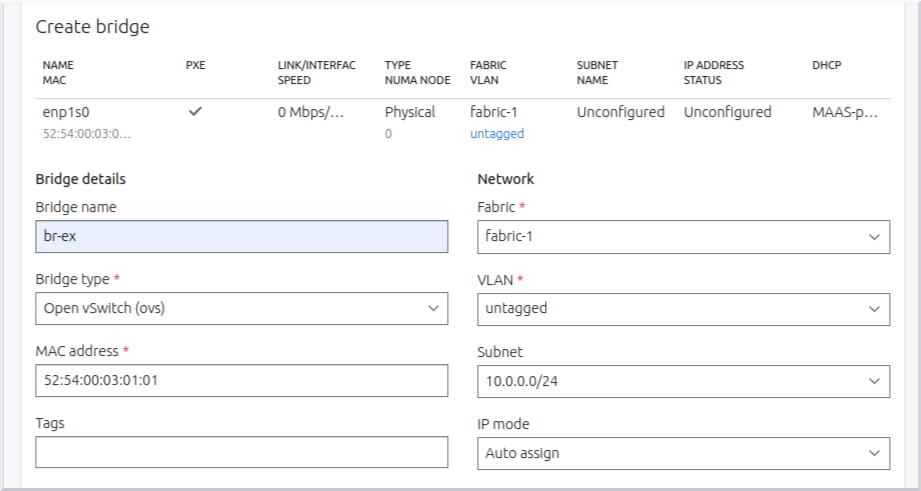Select the empty Tags input box
The height and width of the screenshot is (491, 921).
pyautogui.click(x=241, y=453)
